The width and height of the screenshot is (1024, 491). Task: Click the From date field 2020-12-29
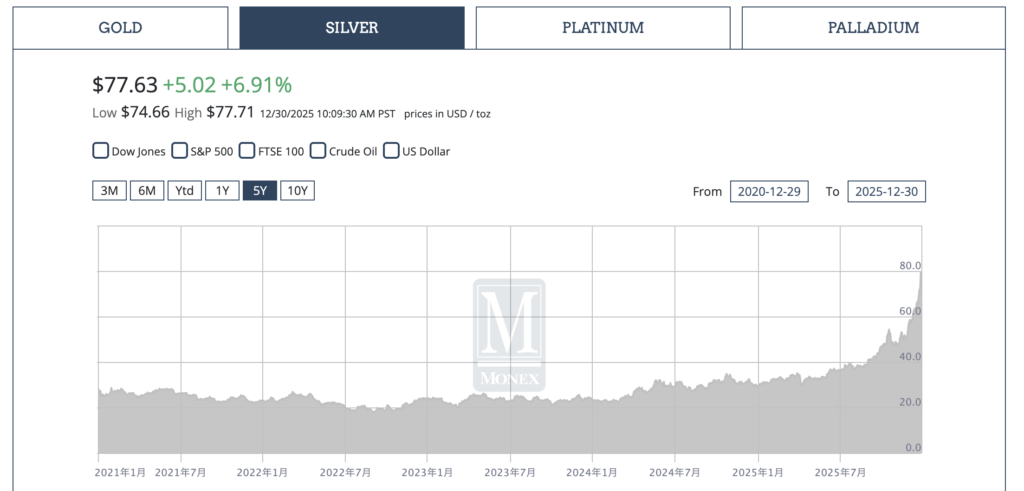(x=769, y=191)
